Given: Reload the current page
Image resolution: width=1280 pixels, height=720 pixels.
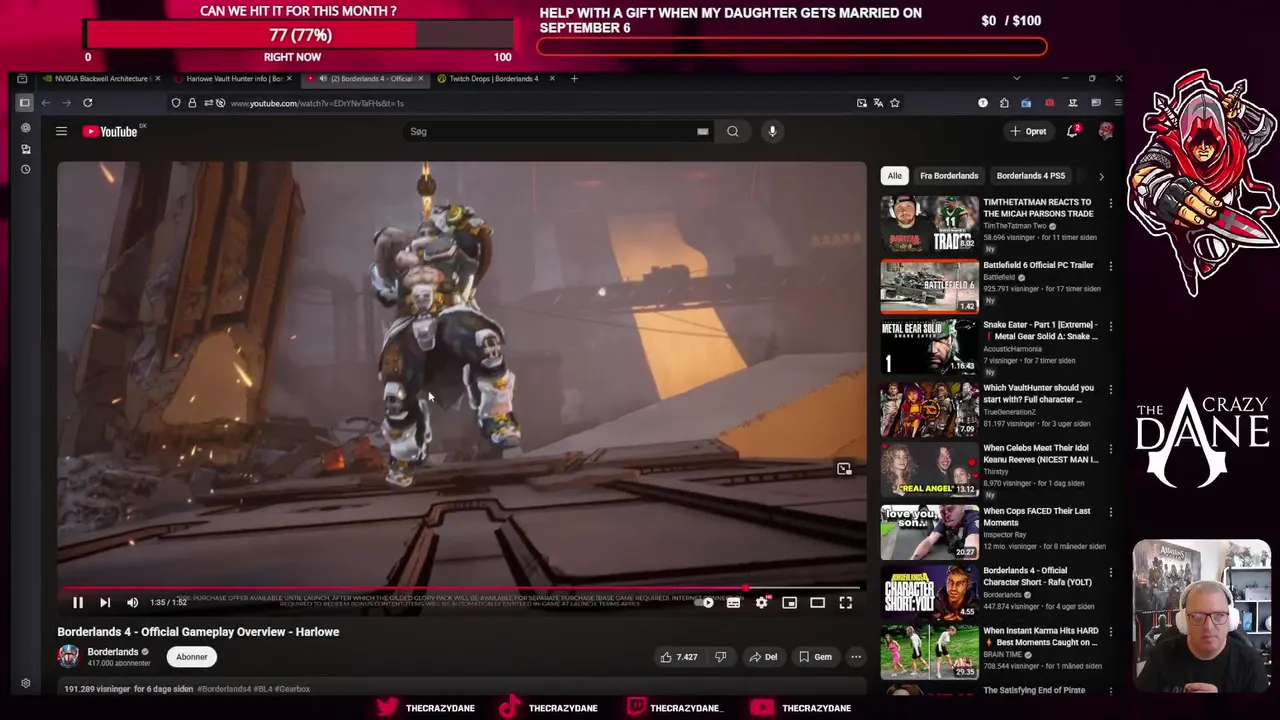Looking at the screenshot, I should pos(87,103).
